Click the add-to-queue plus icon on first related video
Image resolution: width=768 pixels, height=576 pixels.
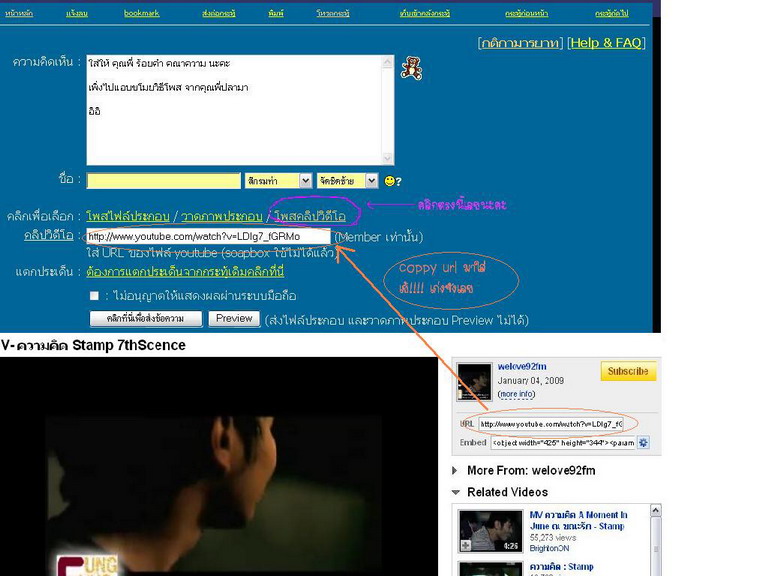[466, 545]
